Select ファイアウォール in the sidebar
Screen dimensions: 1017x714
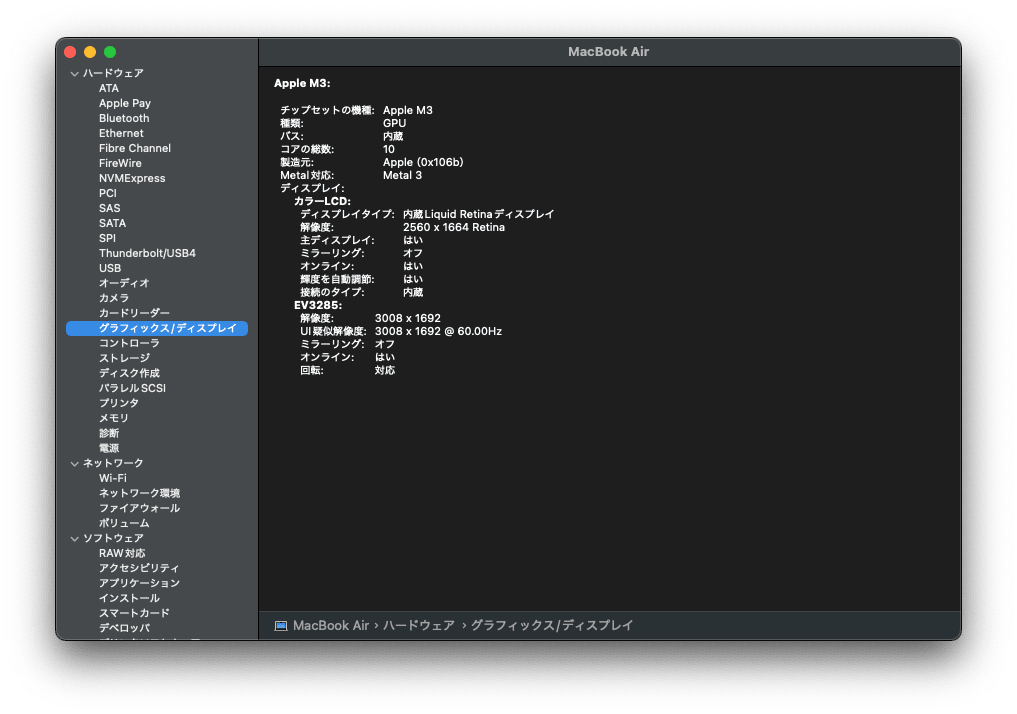tap(139, 508)
